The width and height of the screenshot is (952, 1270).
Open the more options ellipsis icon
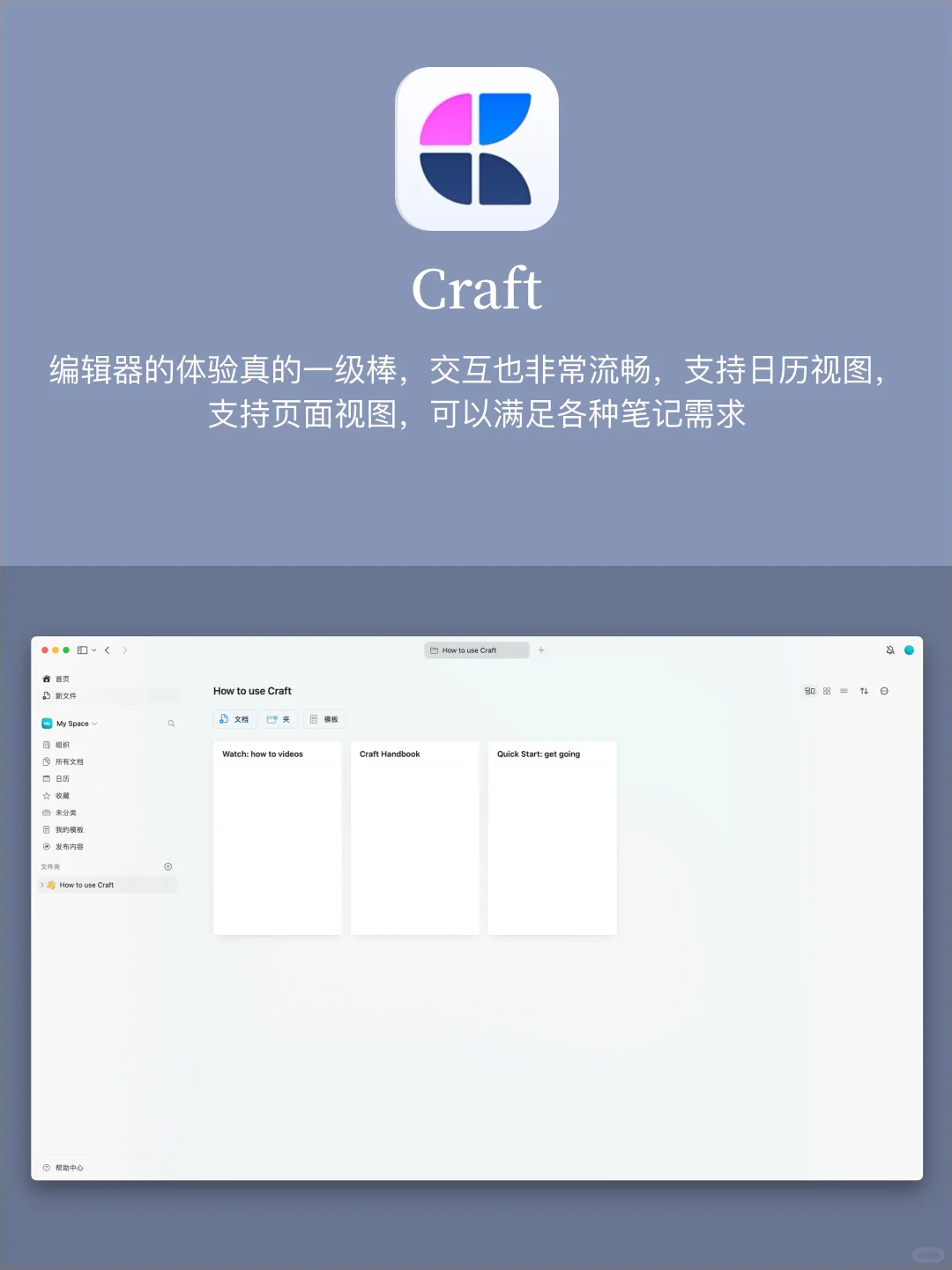point(884,691)
